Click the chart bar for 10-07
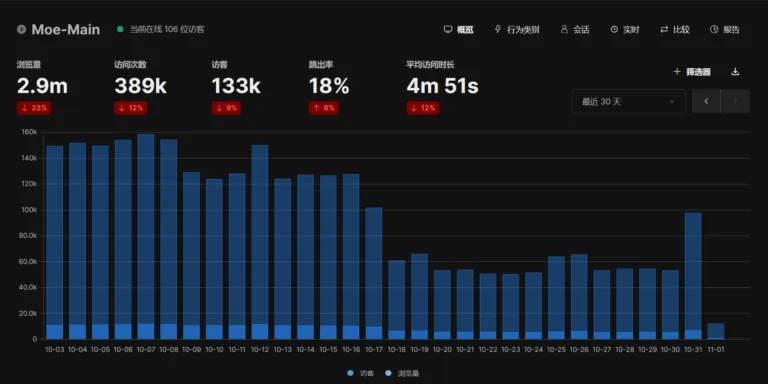Screen dimensions: 768x384 coord(146,237)
